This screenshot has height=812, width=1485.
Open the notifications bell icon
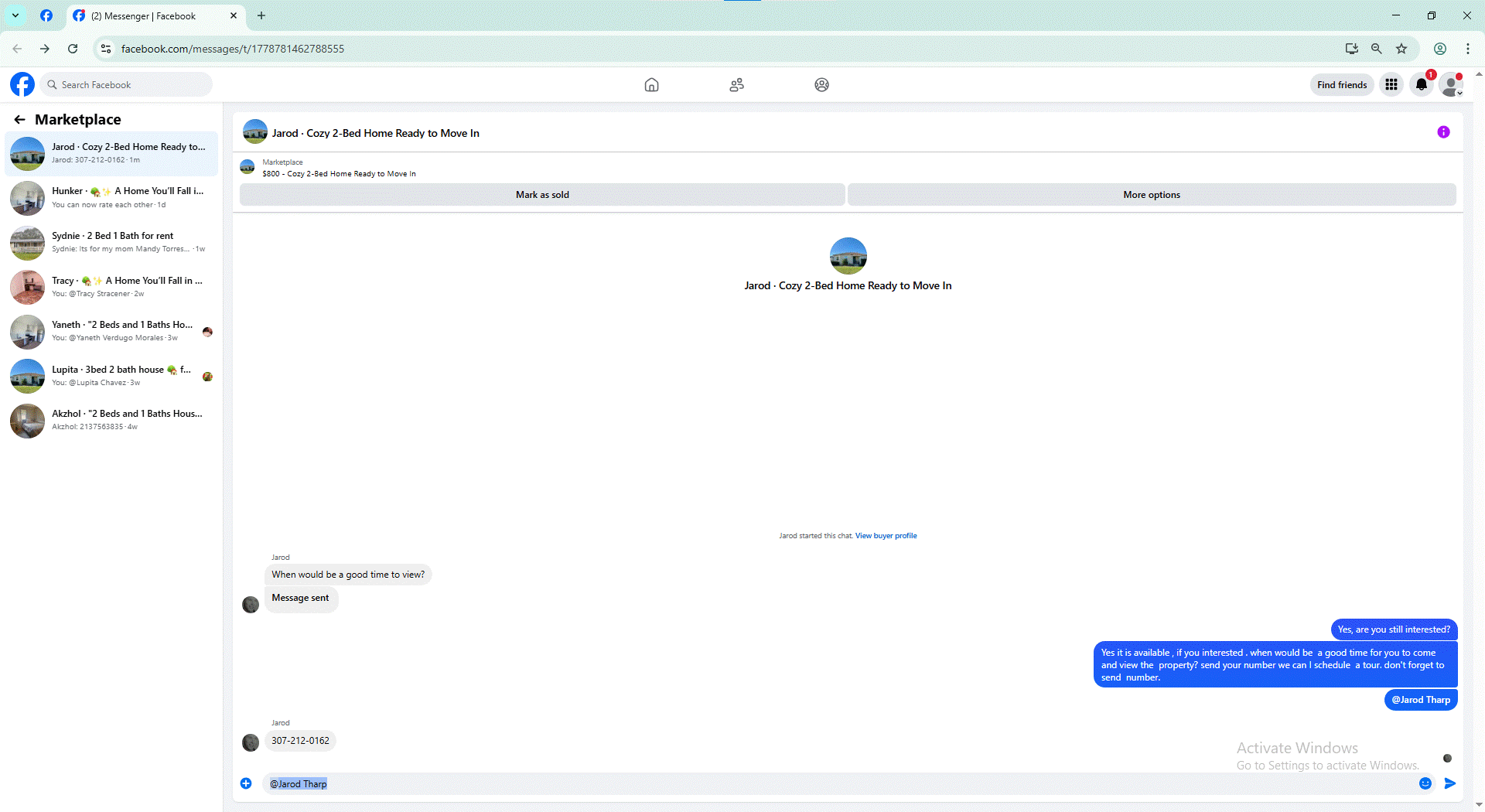[1422, 85]
